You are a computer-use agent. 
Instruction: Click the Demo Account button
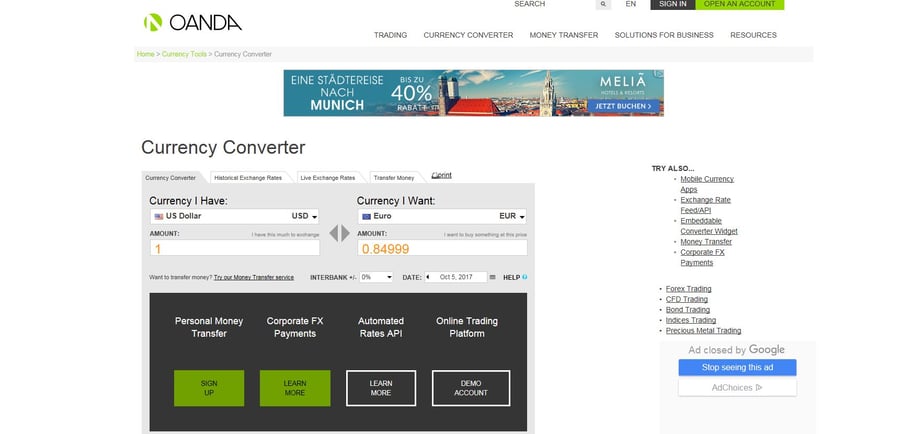point(471,388)
